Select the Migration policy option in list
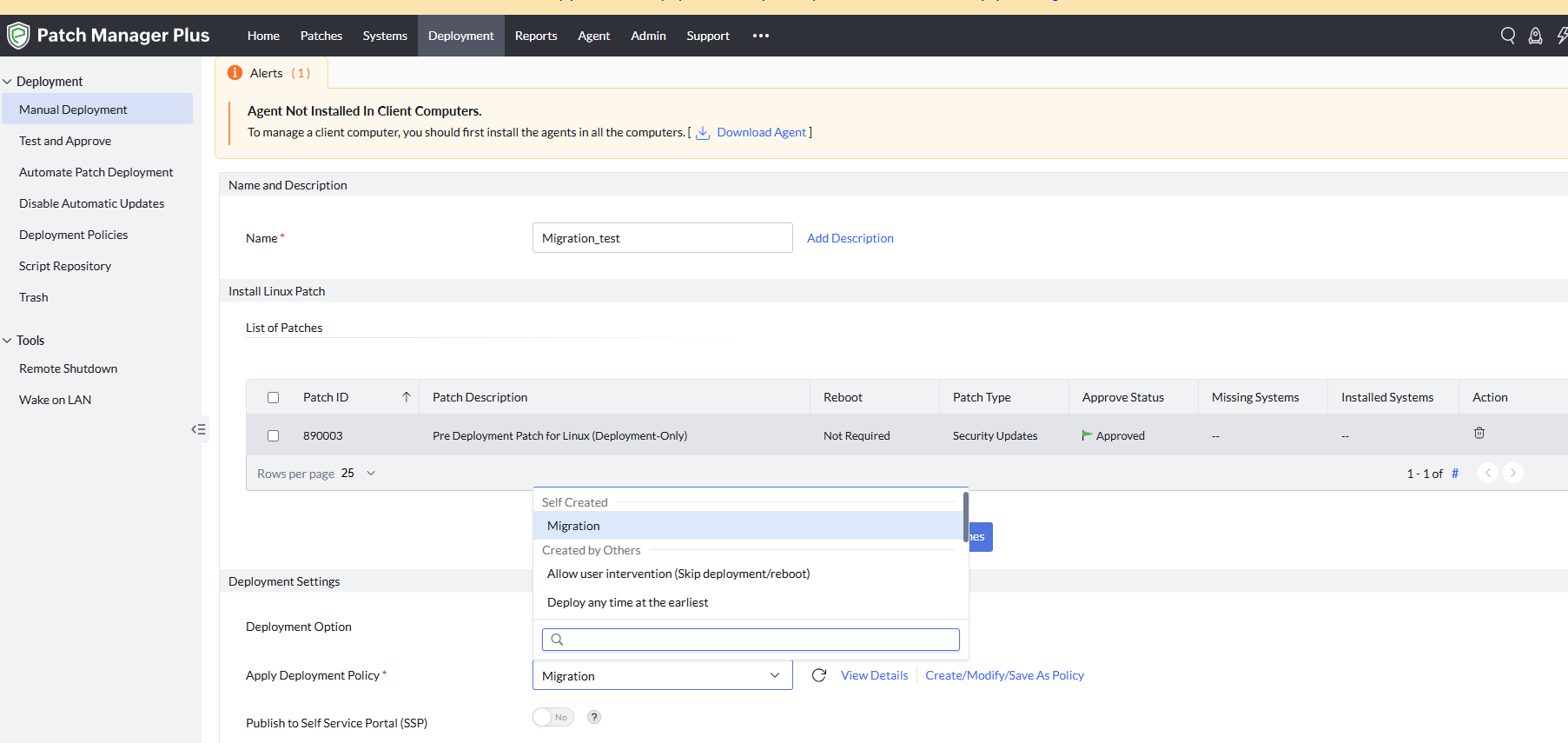1568x743 pixels. [x=573, y=526]
